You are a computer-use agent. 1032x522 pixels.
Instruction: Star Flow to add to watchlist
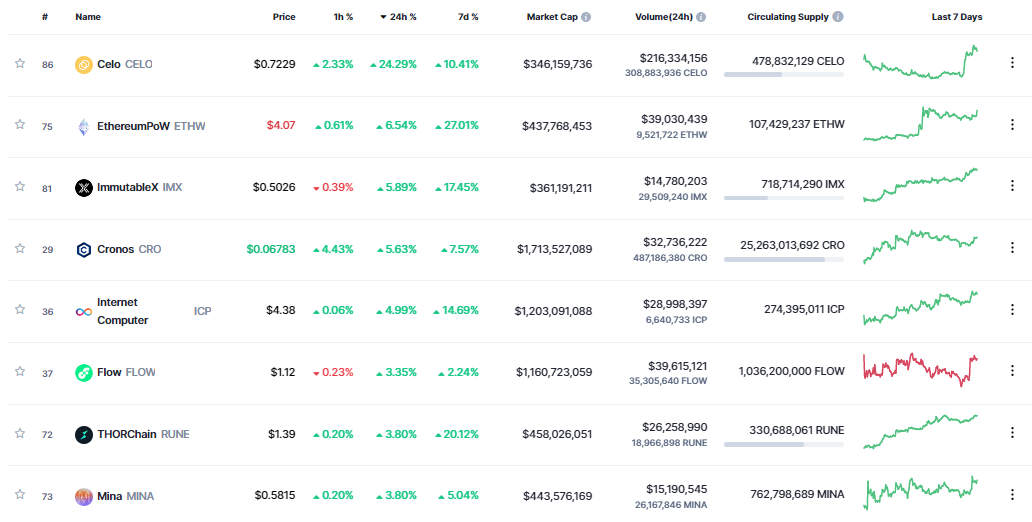click(20, 371)
